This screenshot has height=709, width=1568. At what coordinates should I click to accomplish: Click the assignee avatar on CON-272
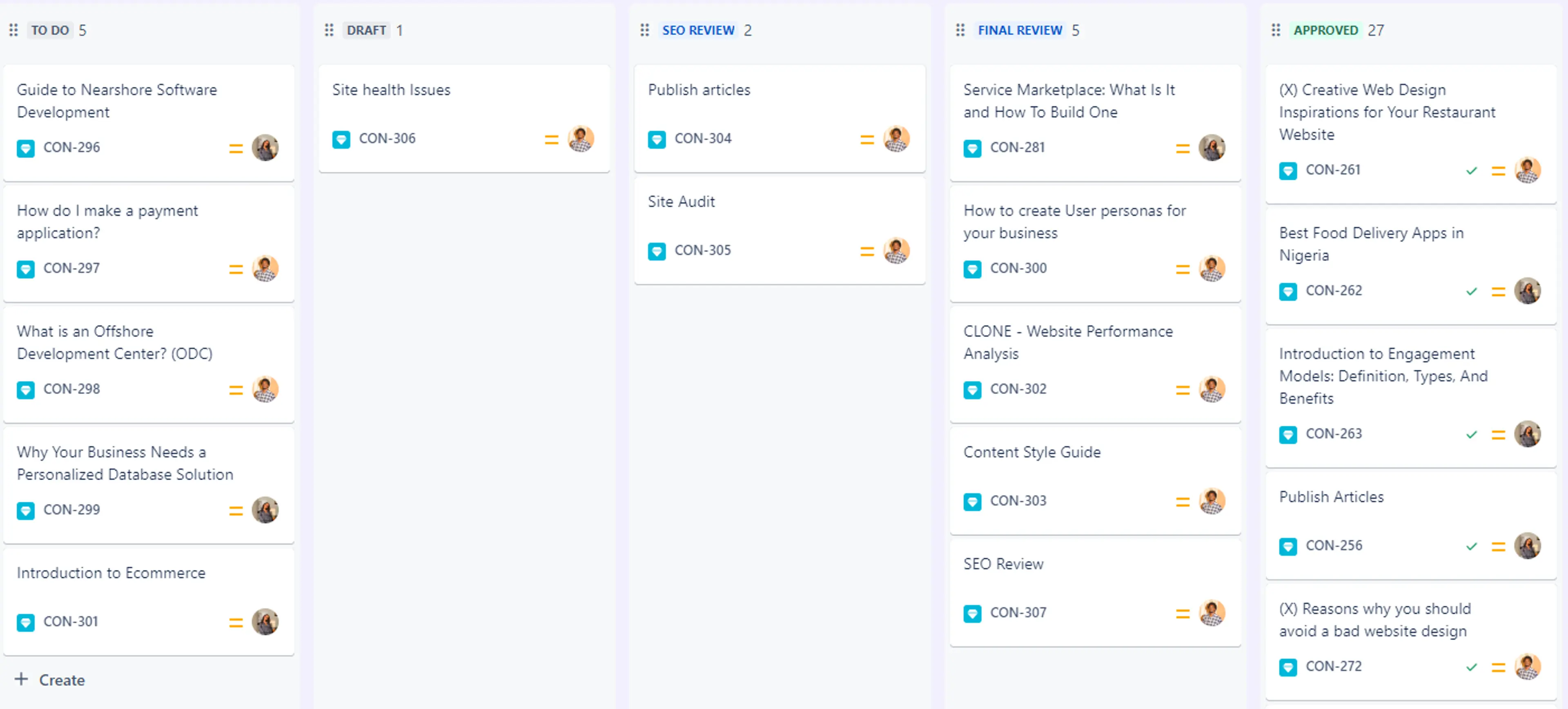pos(1528,667)
